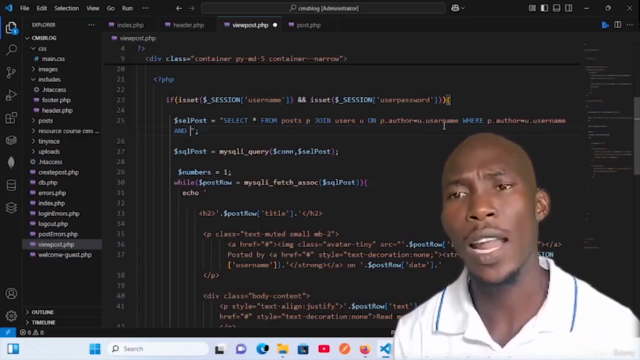
Task: Open Explorer views and more actions ellipsis
Action: 91,25
